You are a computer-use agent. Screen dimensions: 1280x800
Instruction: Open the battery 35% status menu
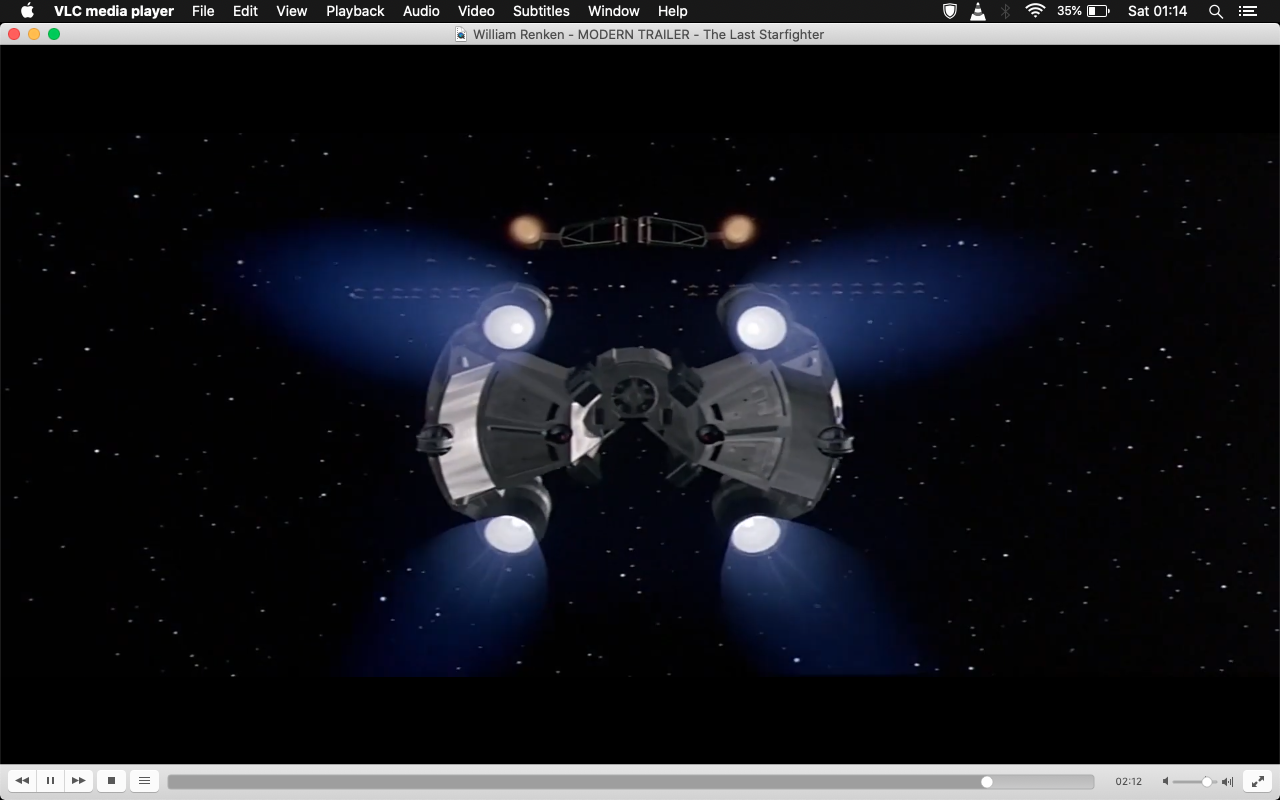click(1084, 11)
